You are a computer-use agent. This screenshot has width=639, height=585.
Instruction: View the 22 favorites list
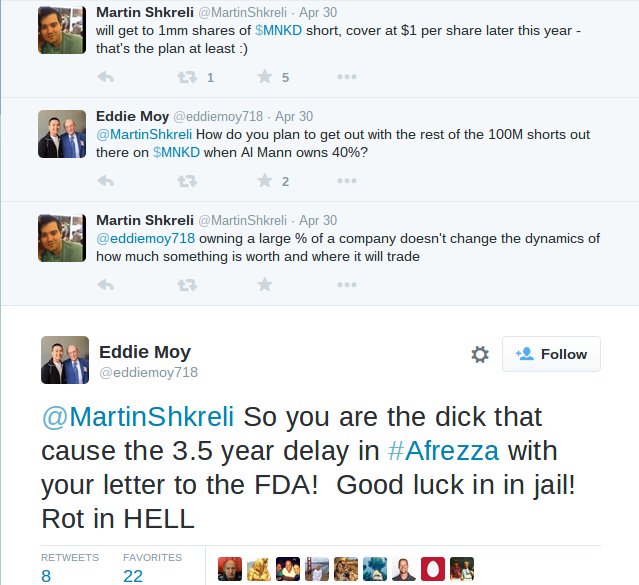click(x=133, y=575)
